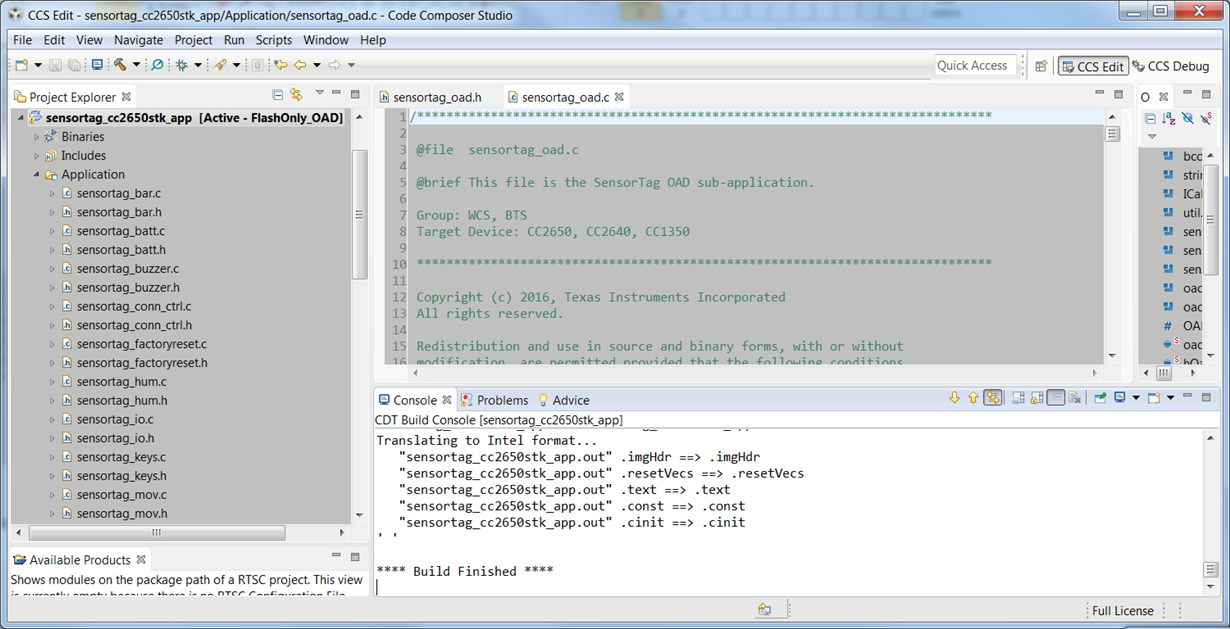Collapse all in Outline view
1230x629 pixels.
(1151, 118)
